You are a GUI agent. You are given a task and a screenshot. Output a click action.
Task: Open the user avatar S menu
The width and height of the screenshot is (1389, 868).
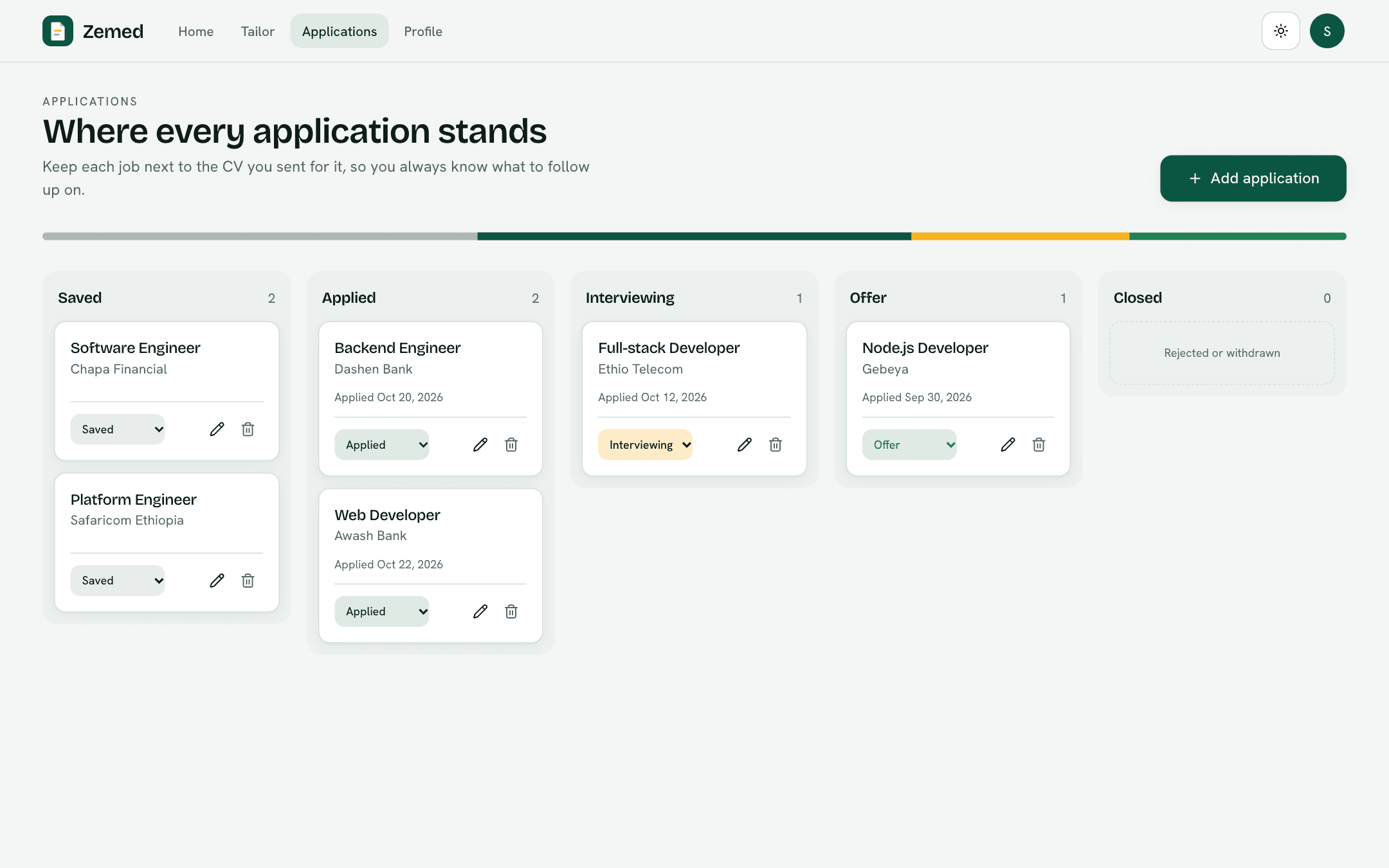point(1327,31)
